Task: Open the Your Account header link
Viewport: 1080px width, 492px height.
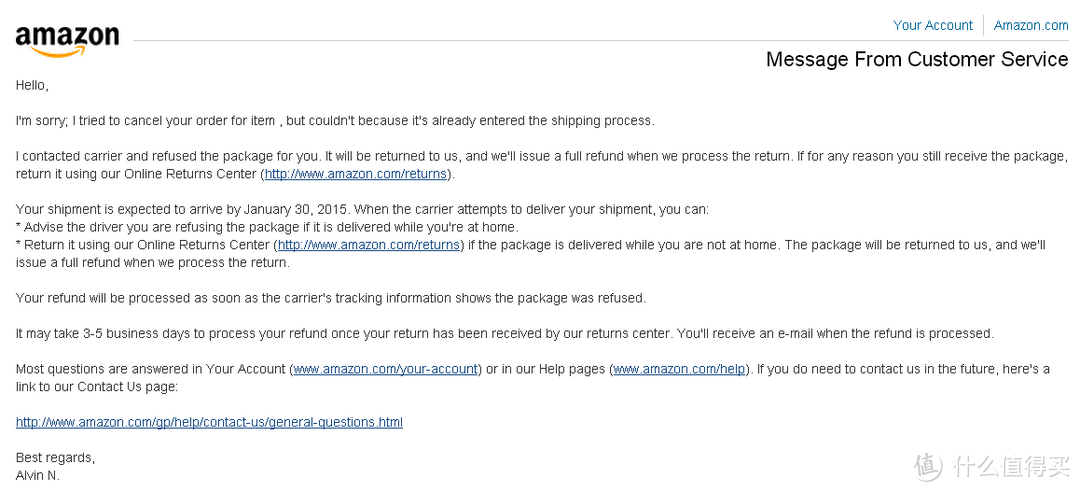Action: pos(933,25)
